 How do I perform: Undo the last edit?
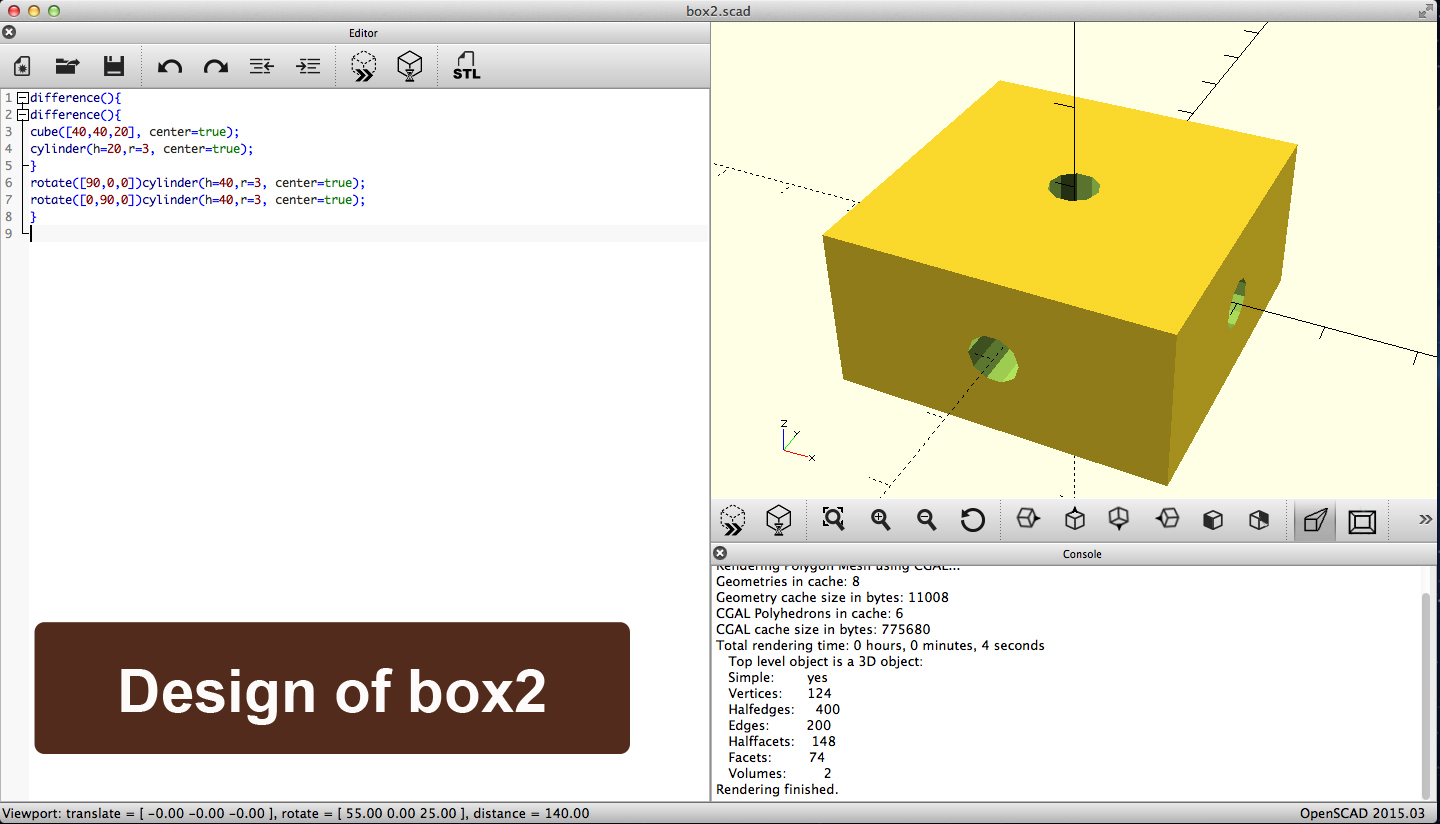(170, 67)
